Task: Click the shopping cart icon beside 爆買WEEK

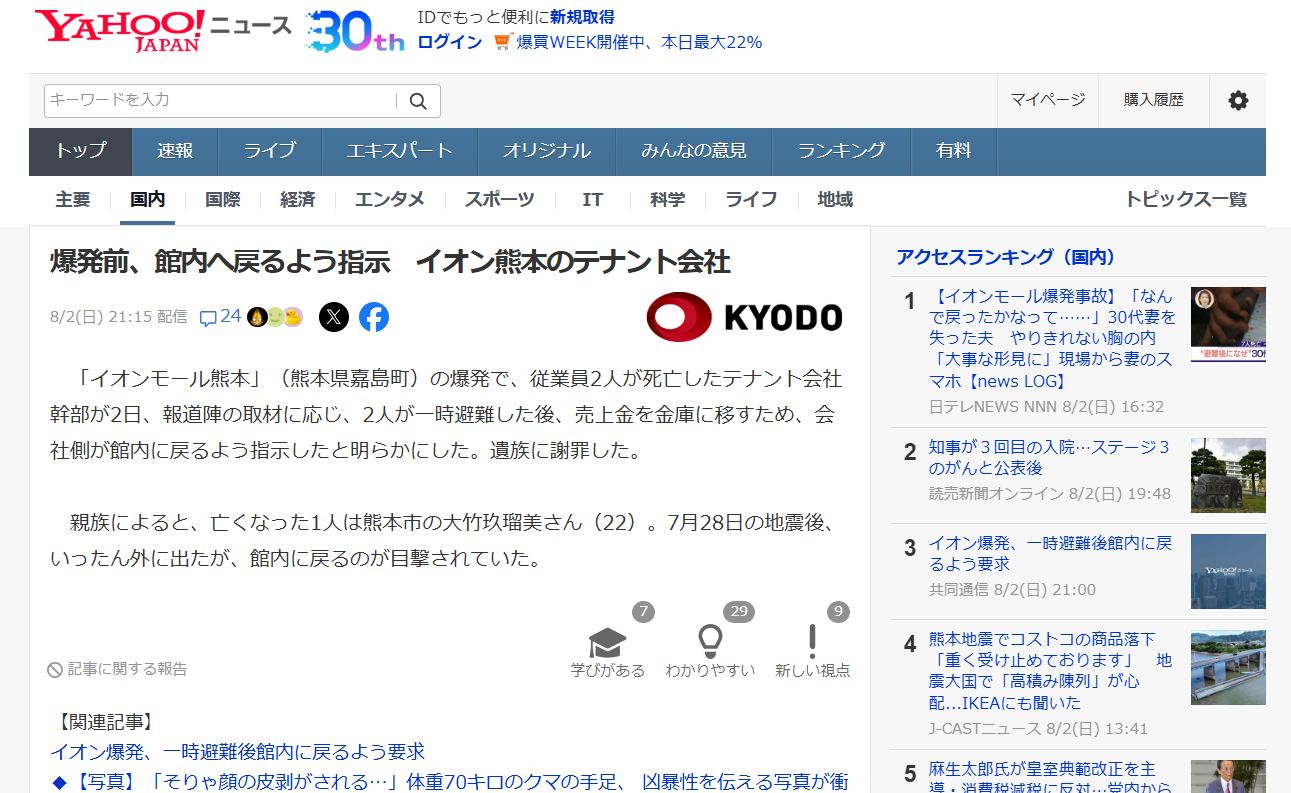Action: tap(503, 42)
